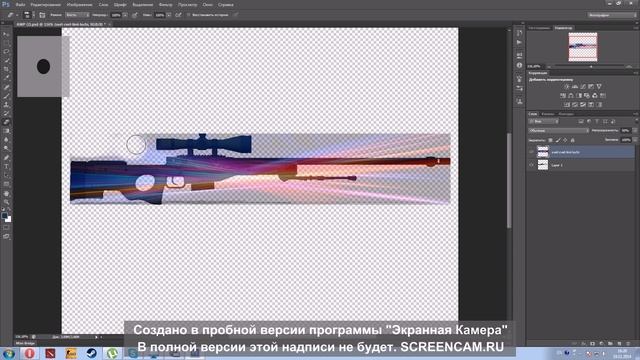The height and width of the screenshot is (360, 640).
Task: Toggle visibility of the selected top layer
Action: coord(531,152)
